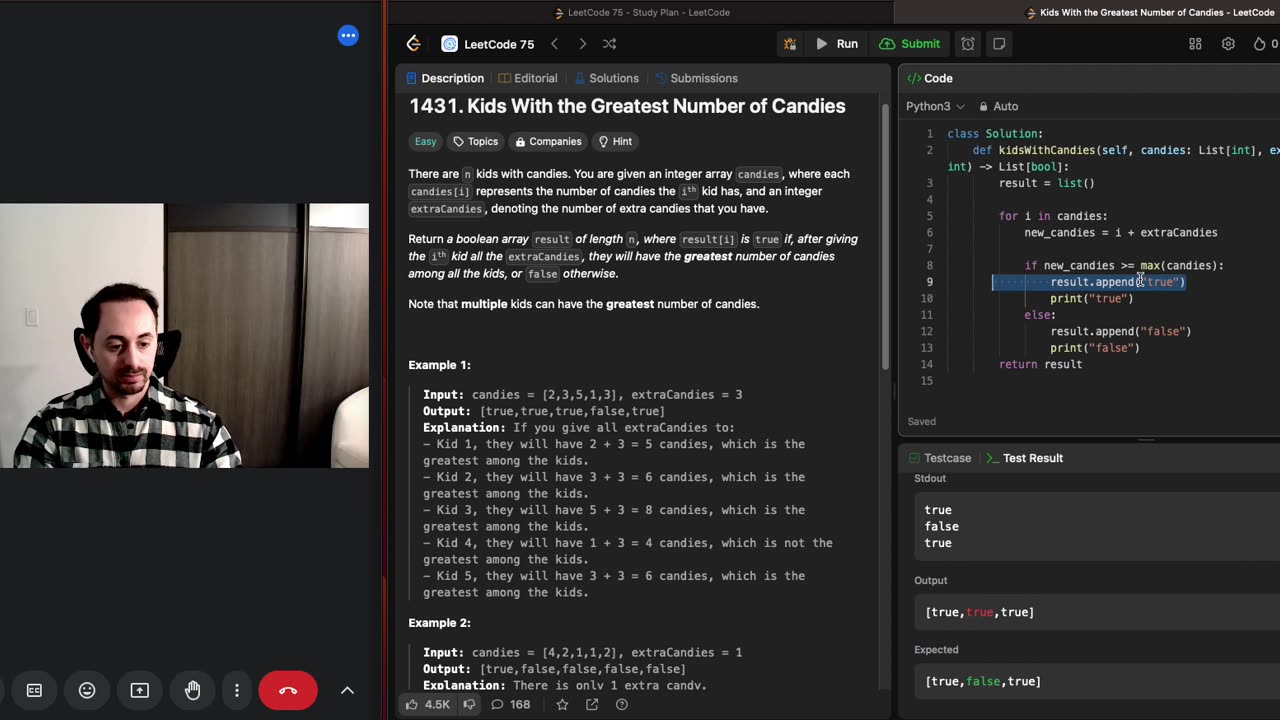Select the Code panel tab

(x=929, y=78)
